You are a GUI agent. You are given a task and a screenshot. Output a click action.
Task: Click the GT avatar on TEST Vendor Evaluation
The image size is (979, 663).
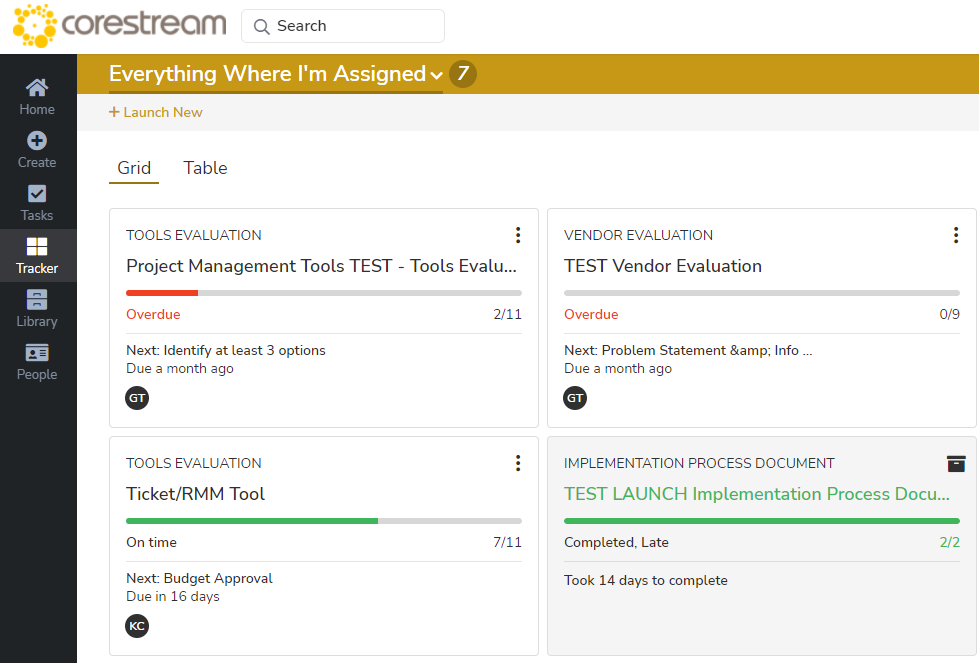[x=574, y=397]
